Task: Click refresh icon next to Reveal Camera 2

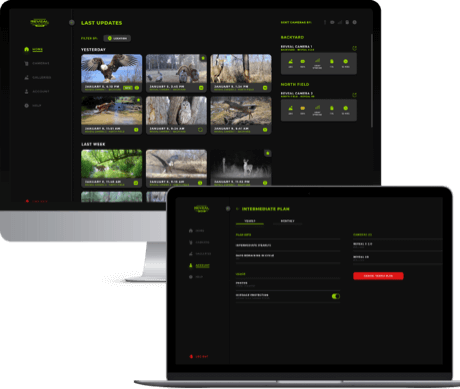Action: coord(354,95)
